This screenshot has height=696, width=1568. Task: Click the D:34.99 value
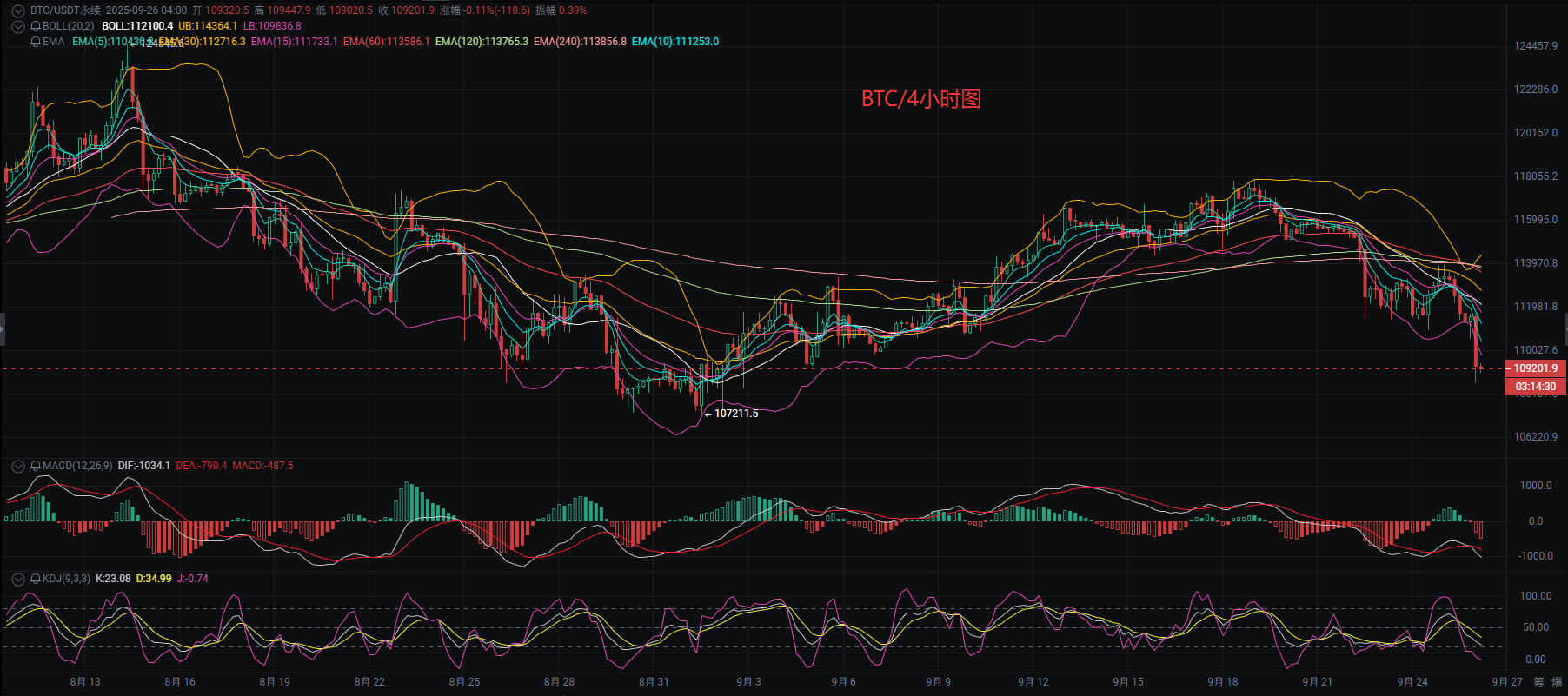[x=154, y=579]
